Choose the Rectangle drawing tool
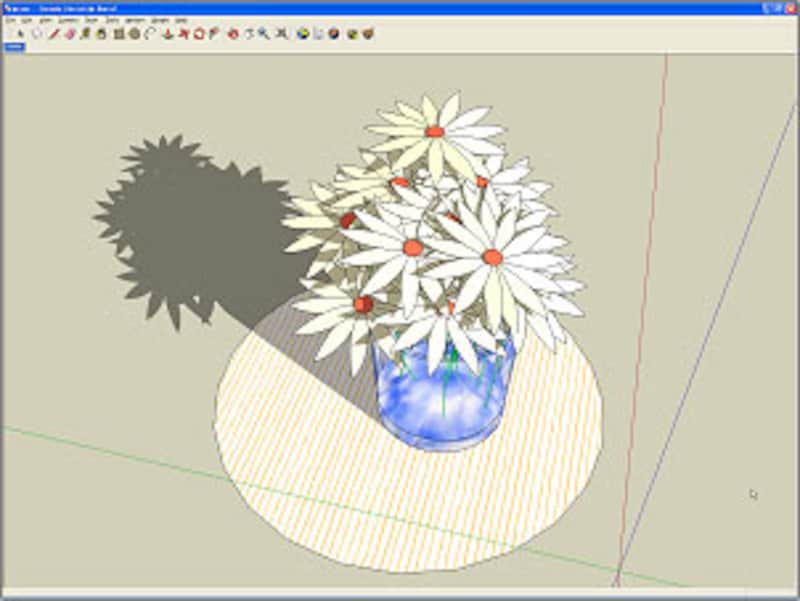800x601 pixels. pyautogui.click(x=118, y=34)
